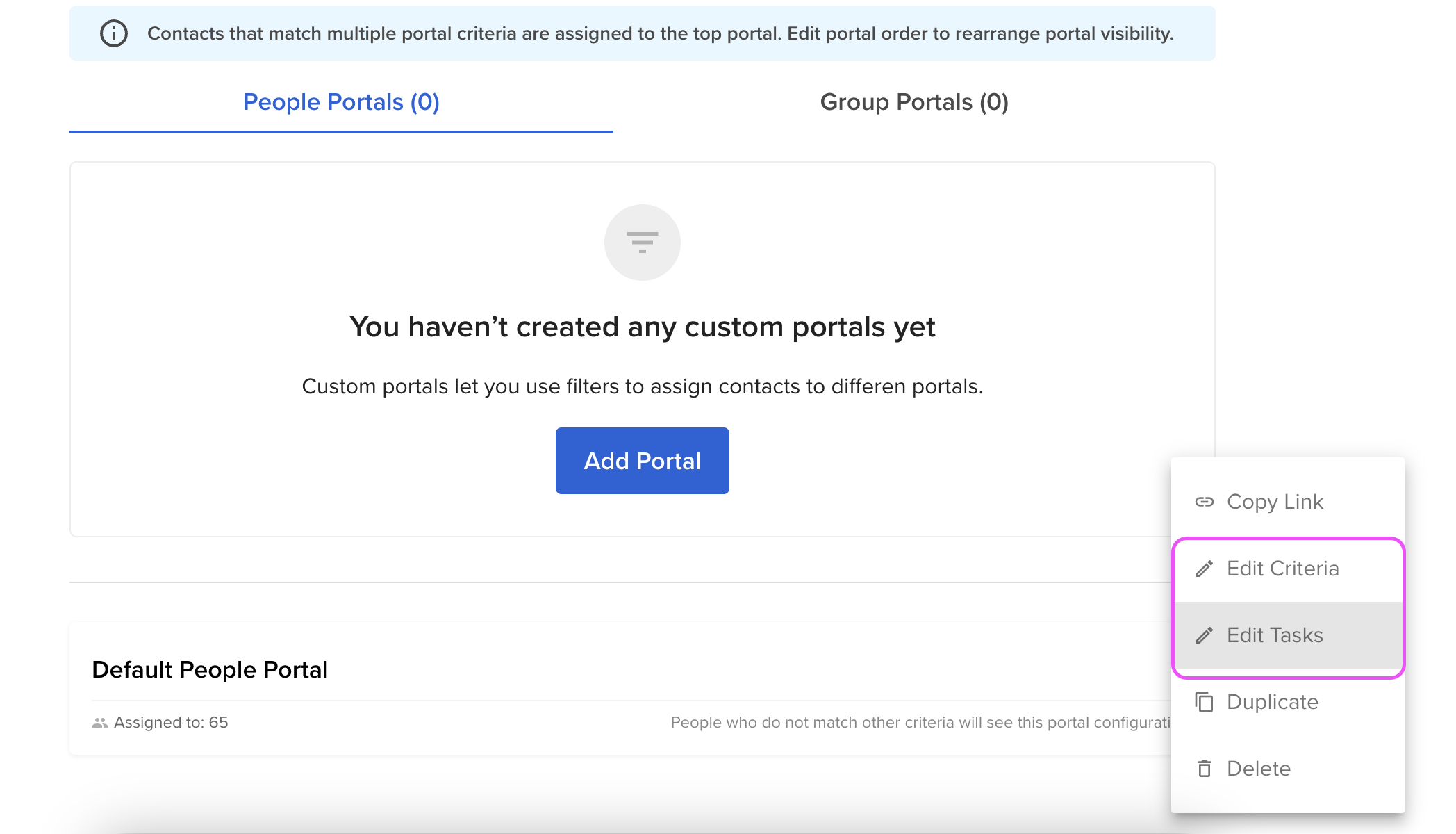The height and width of the screenshot is (834, 1456).
Task: Choose Copy Link from the context menu
Action: click(1288, 502)
